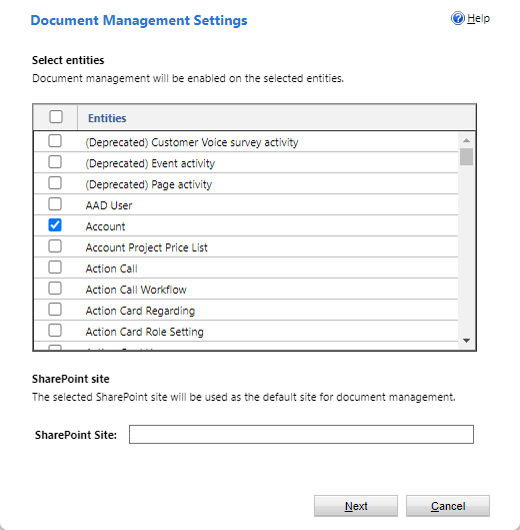The height and width of the screenshot is (530, 520).
Task: Click the 'Action Card Regarding' entity name
Action: (x=140, y=311)
